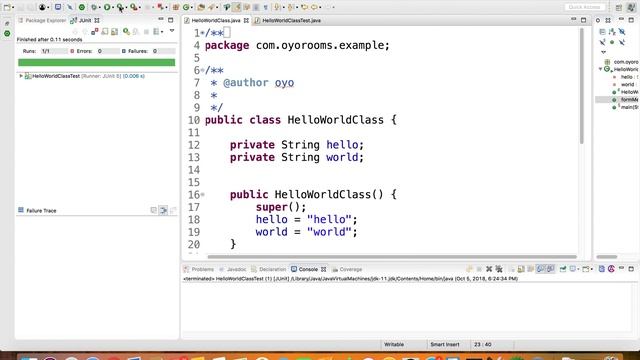Screen dimensions: 640x360
Task: Toggle Sort alphabetically in Outline toolbar
Action: pos(612,32)
